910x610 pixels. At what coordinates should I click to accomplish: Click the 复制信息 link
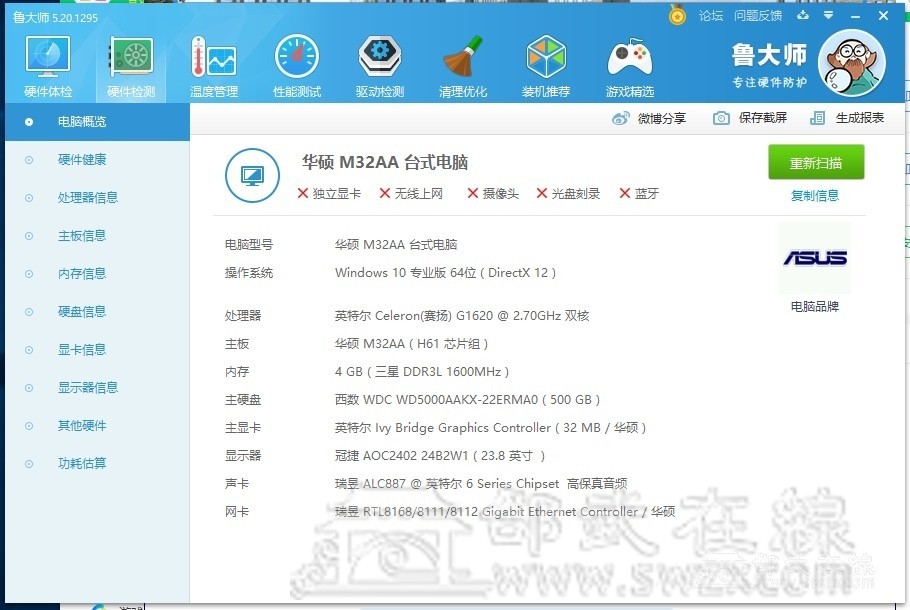(x=814, y=196)
